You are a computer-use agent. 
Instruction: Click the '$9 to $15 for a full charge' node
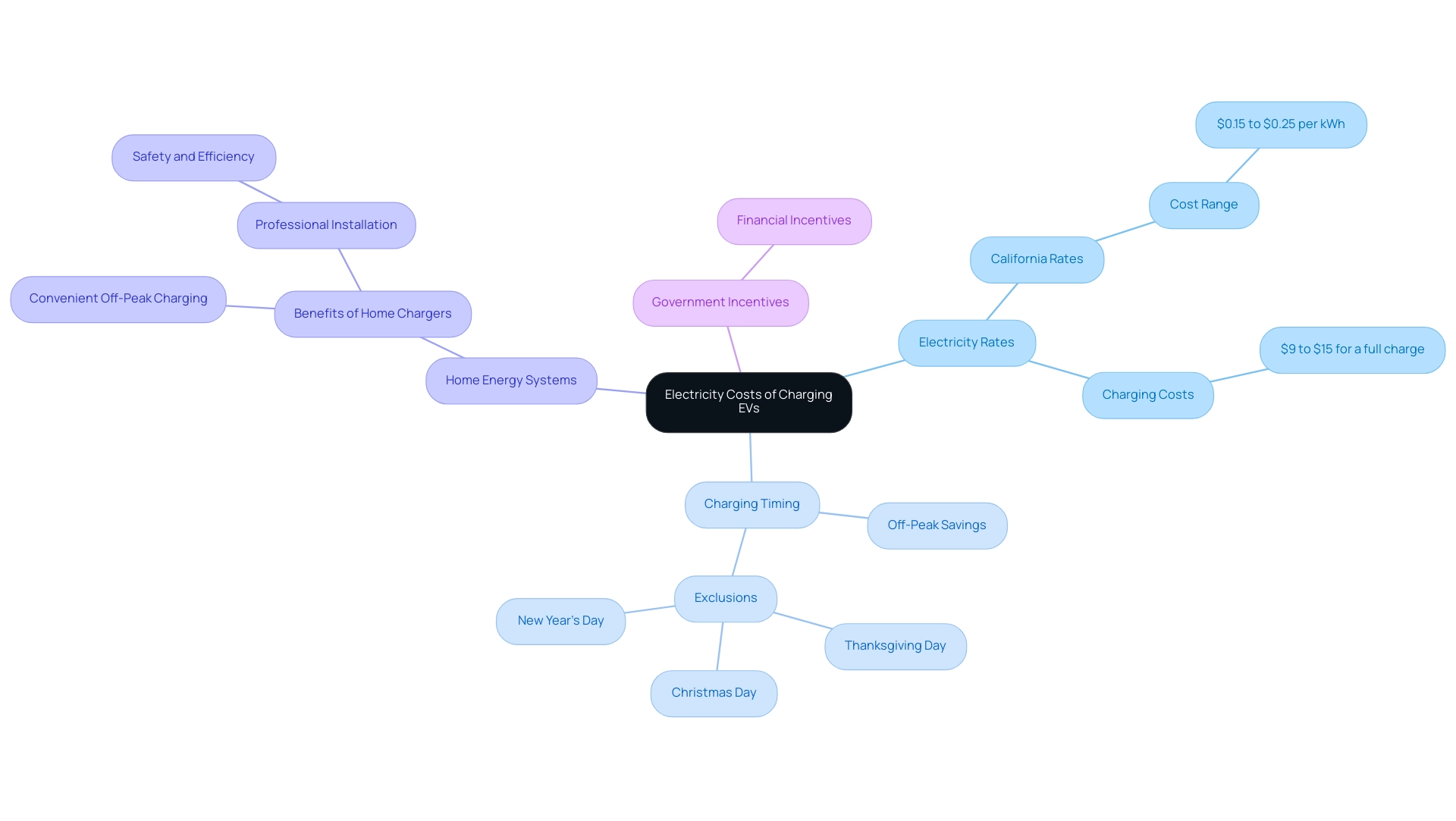tap(1352, 348)
